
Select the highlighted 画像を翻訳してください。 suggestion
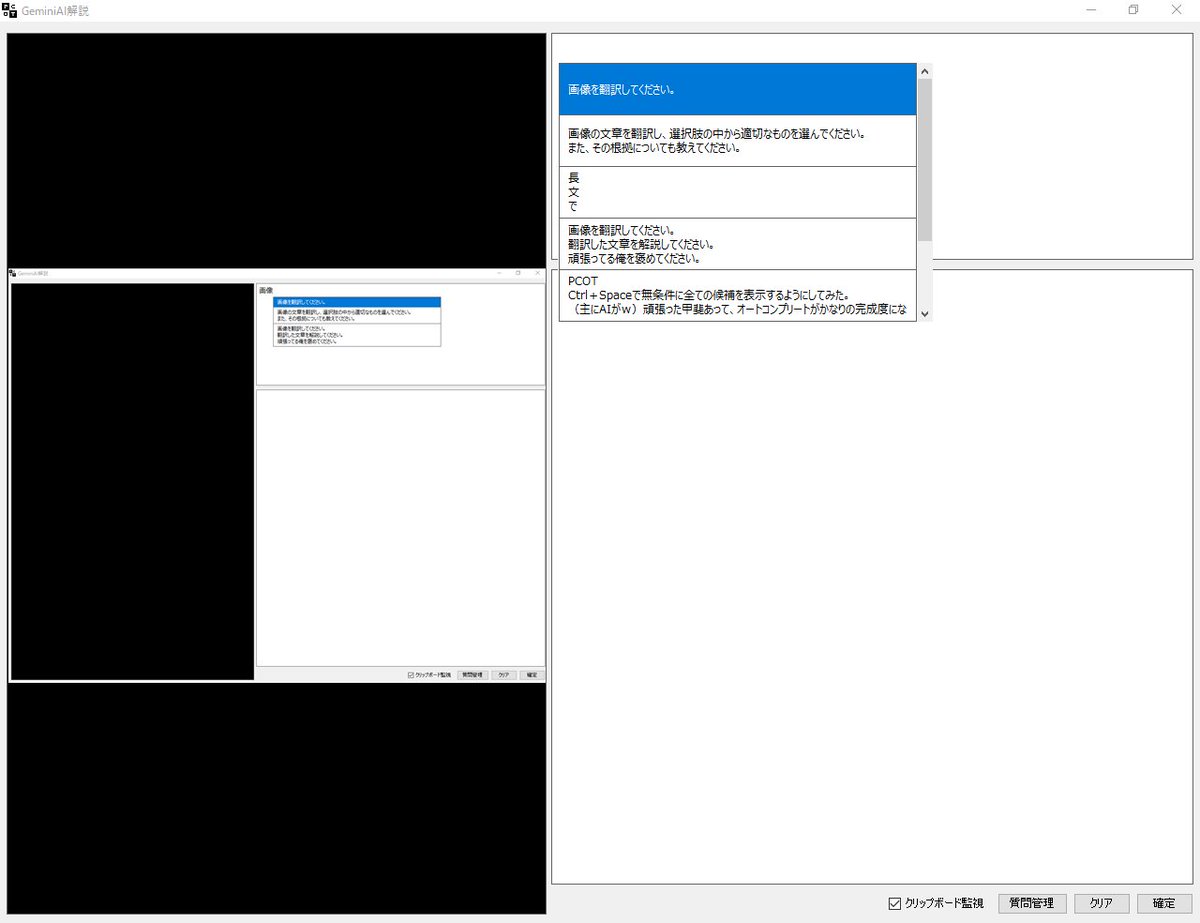click(738, 89)
